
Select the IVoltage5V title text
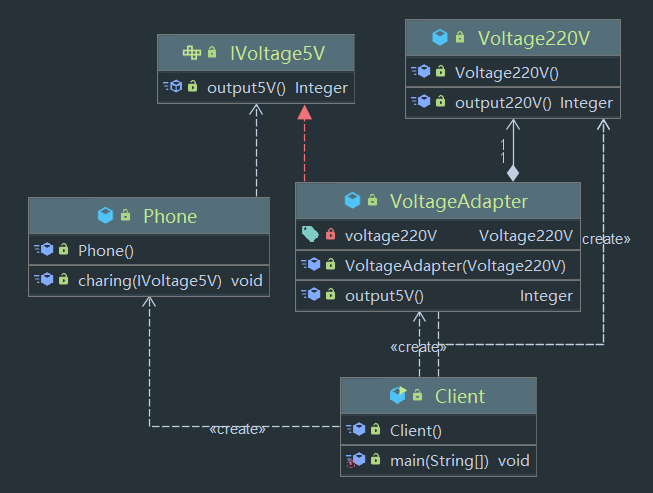tap(277, 53)
